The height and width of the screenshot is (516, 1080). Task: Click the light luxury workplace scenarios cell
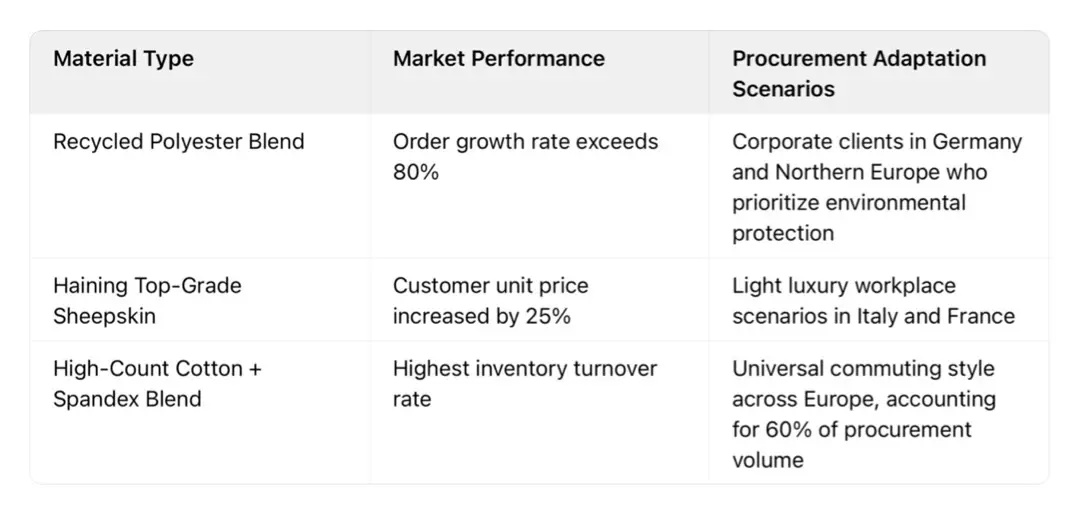(x=872, y=301)
